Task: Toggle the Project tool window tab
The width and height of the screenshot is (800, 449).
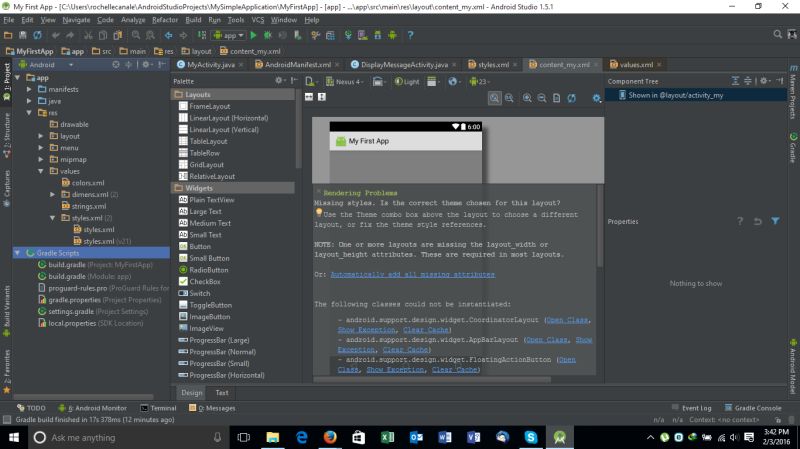Action: click(x=7, y=83)
